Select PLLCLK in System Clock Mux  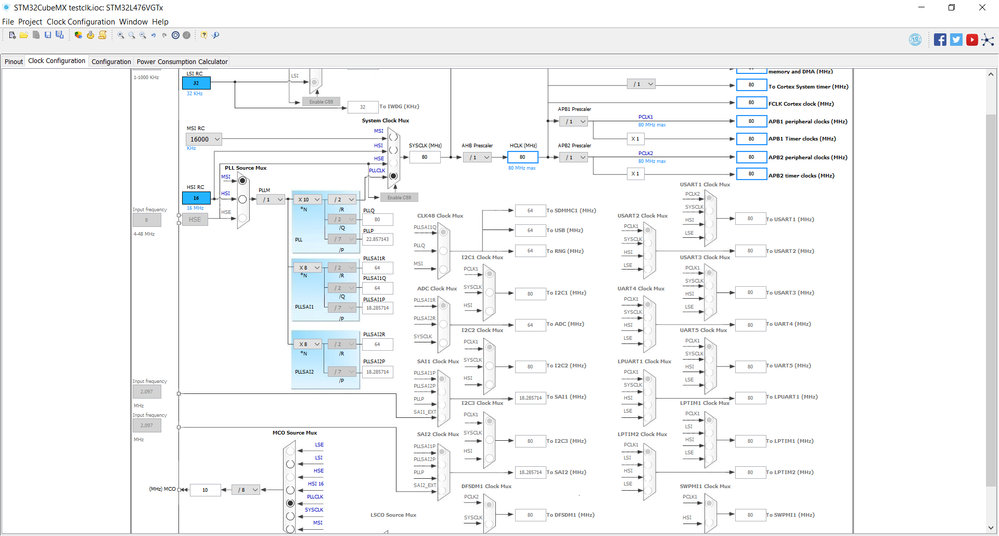pos(393,176)
